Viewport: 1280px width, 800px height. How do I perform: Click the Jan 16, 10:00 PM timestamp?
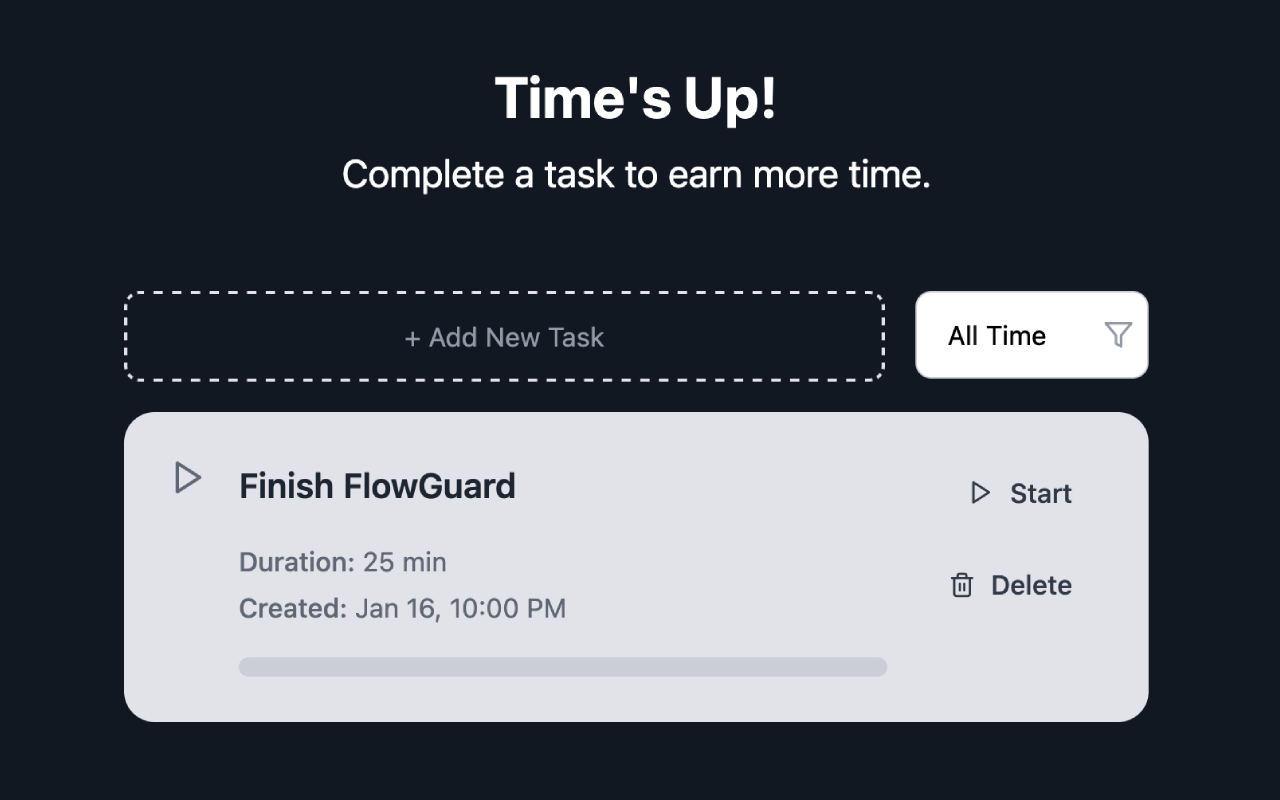[x=460, y=608]
